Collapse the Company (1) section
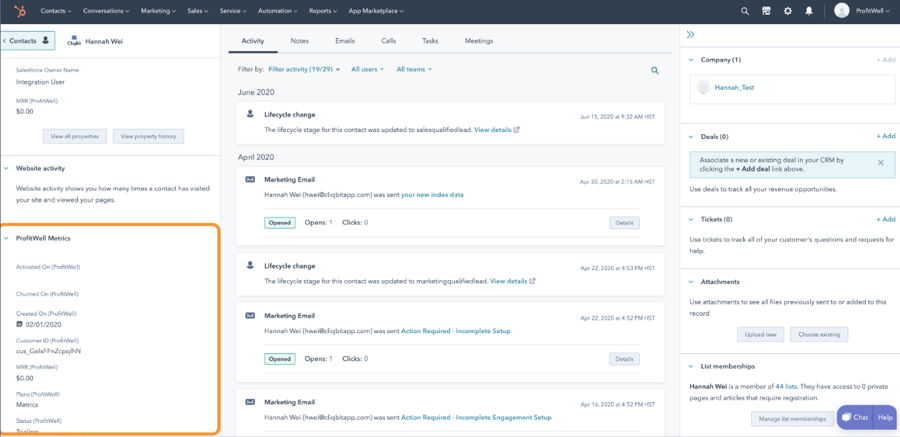The image size is (900, 437). click(x=690, y=59)
